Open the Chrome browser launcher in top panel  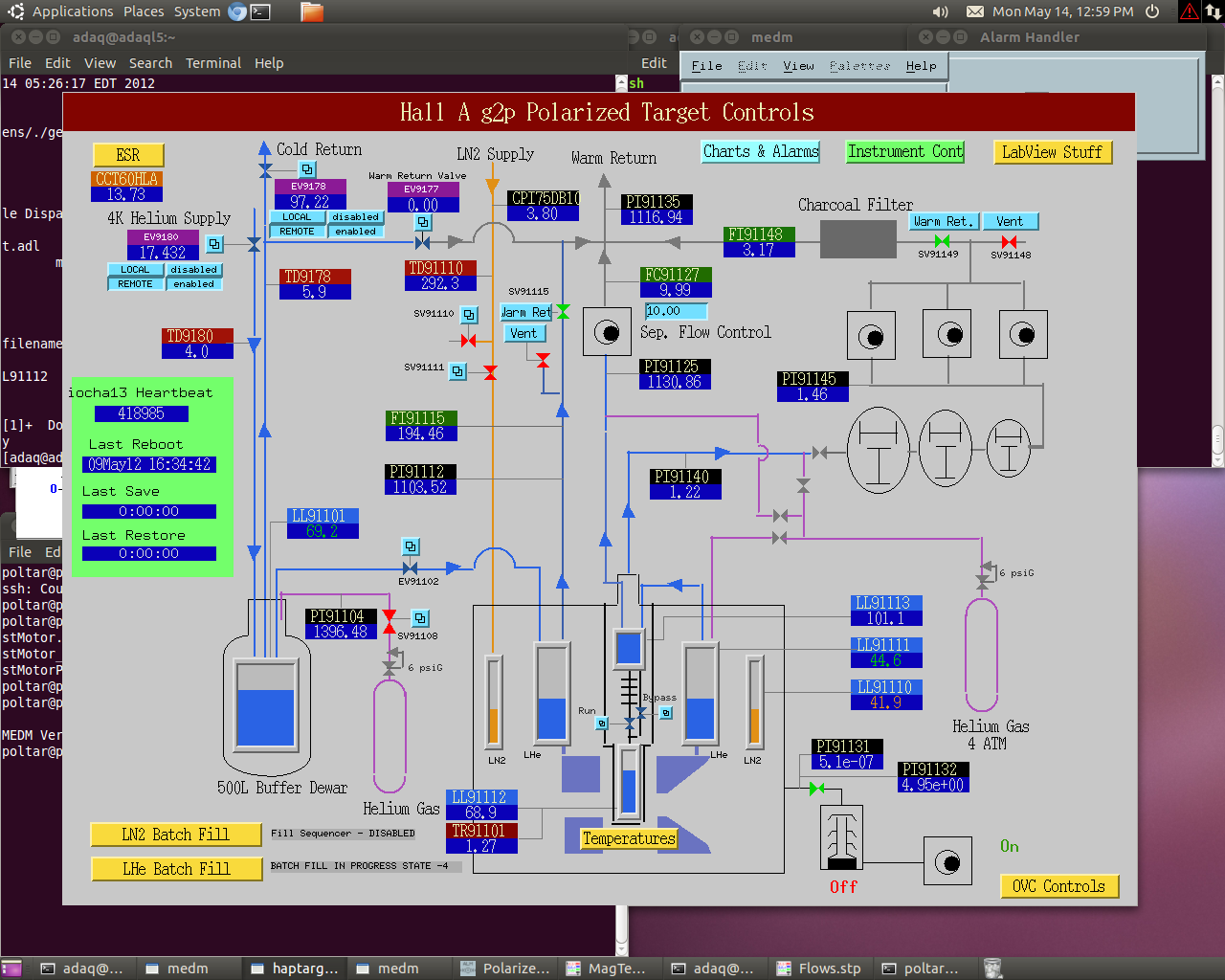pyautogui.click(x=238, y=11)
